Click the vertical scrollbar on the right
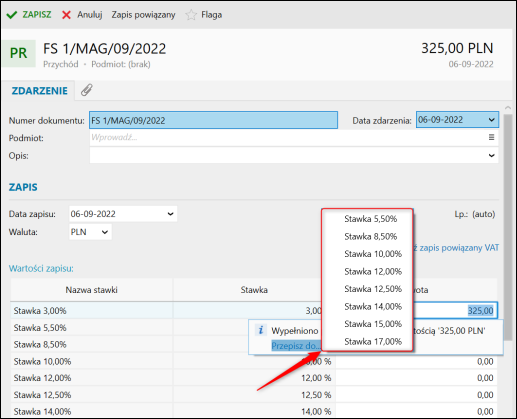The width and height of the screenshot is (517, 419). tap(508, 227)
